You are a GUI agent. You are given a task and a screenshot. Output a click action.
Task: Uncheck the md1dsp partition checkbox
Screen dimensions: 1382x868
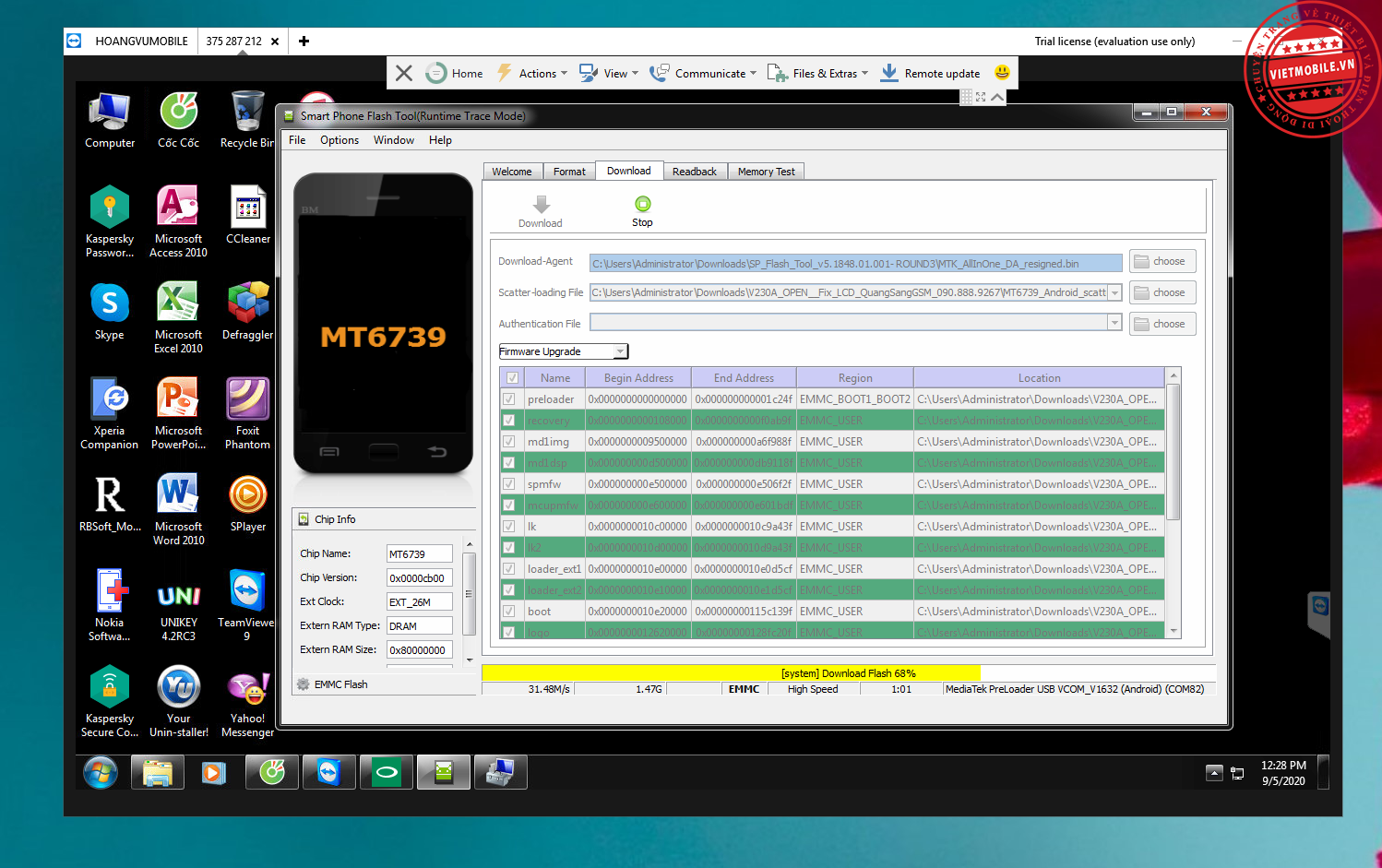tap(508, 463)
